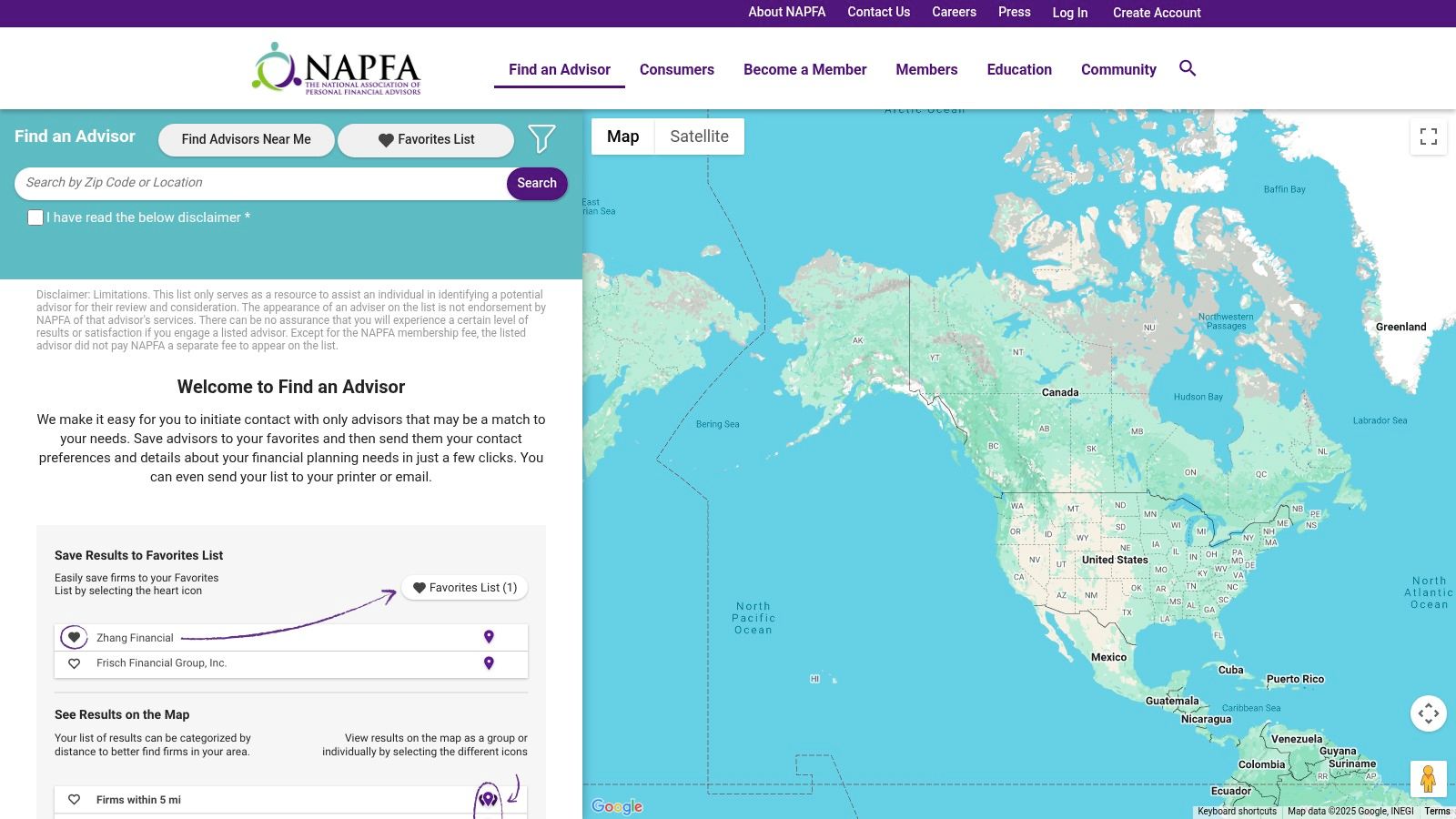Click the United States label on the map
This screenshot has width=1456, height=819.
pyautogui.click(x=1115, y=560)
